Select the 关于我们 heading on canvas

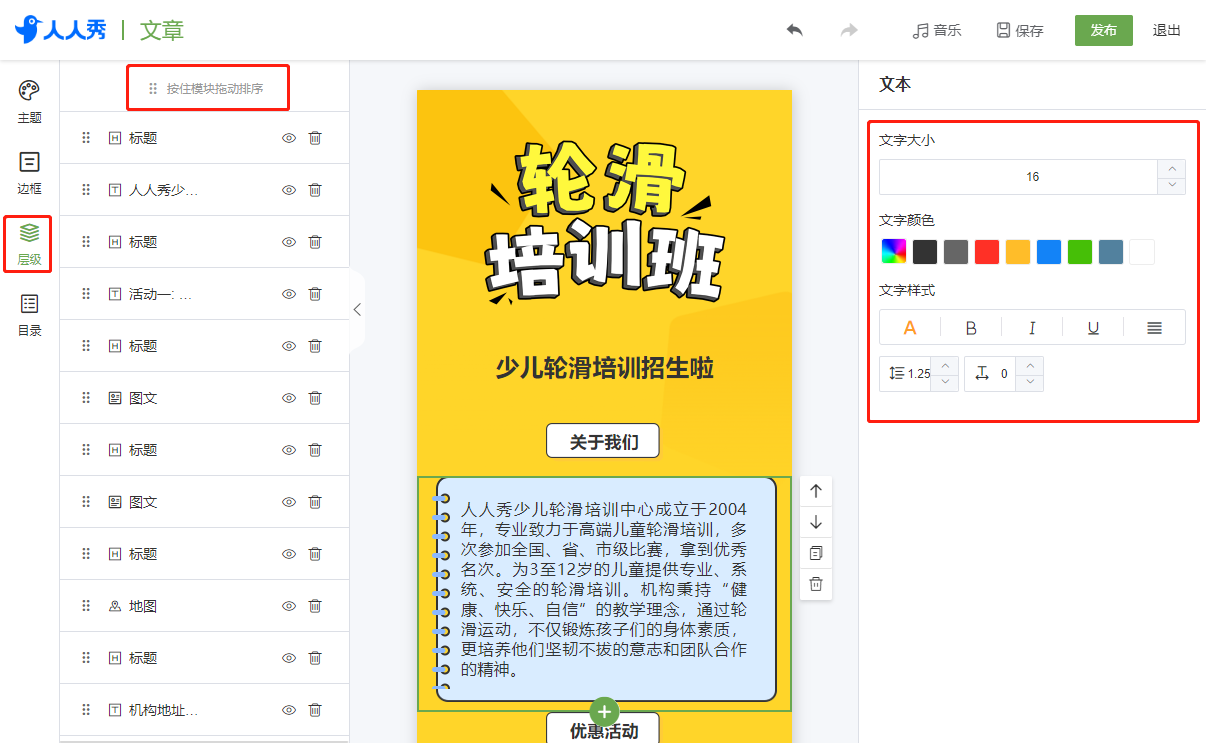point(603,441)
